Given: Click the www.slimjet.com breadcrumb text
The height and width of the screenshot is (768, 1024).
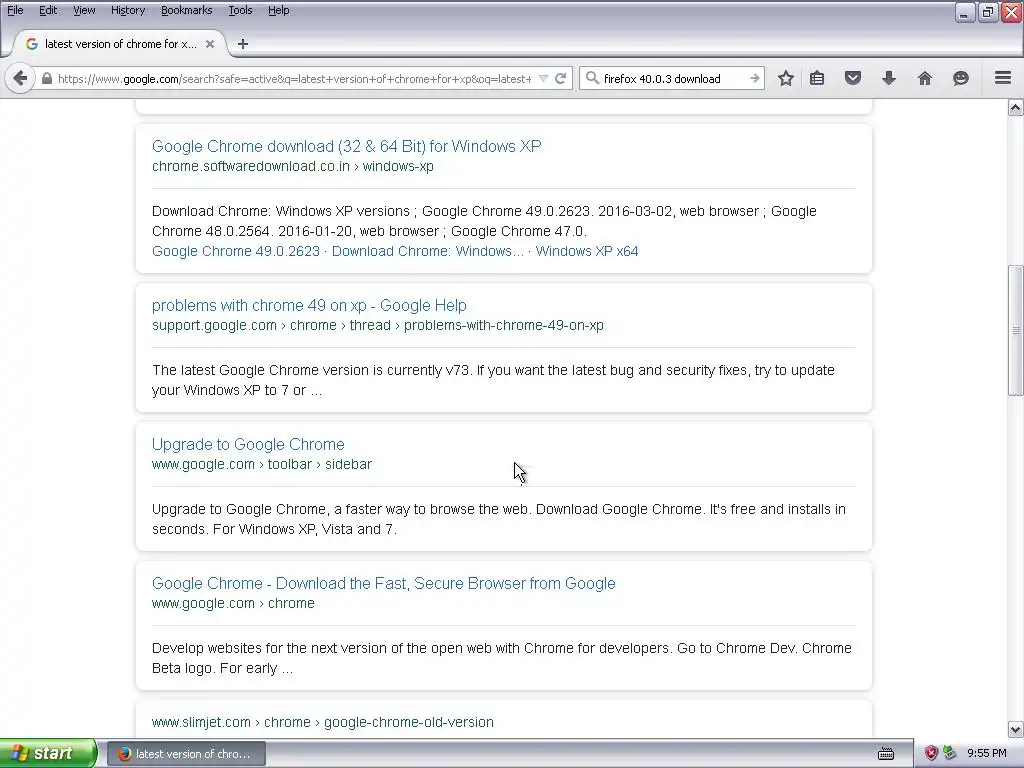Looking at the screenshot, I should [x=323, y=722].
